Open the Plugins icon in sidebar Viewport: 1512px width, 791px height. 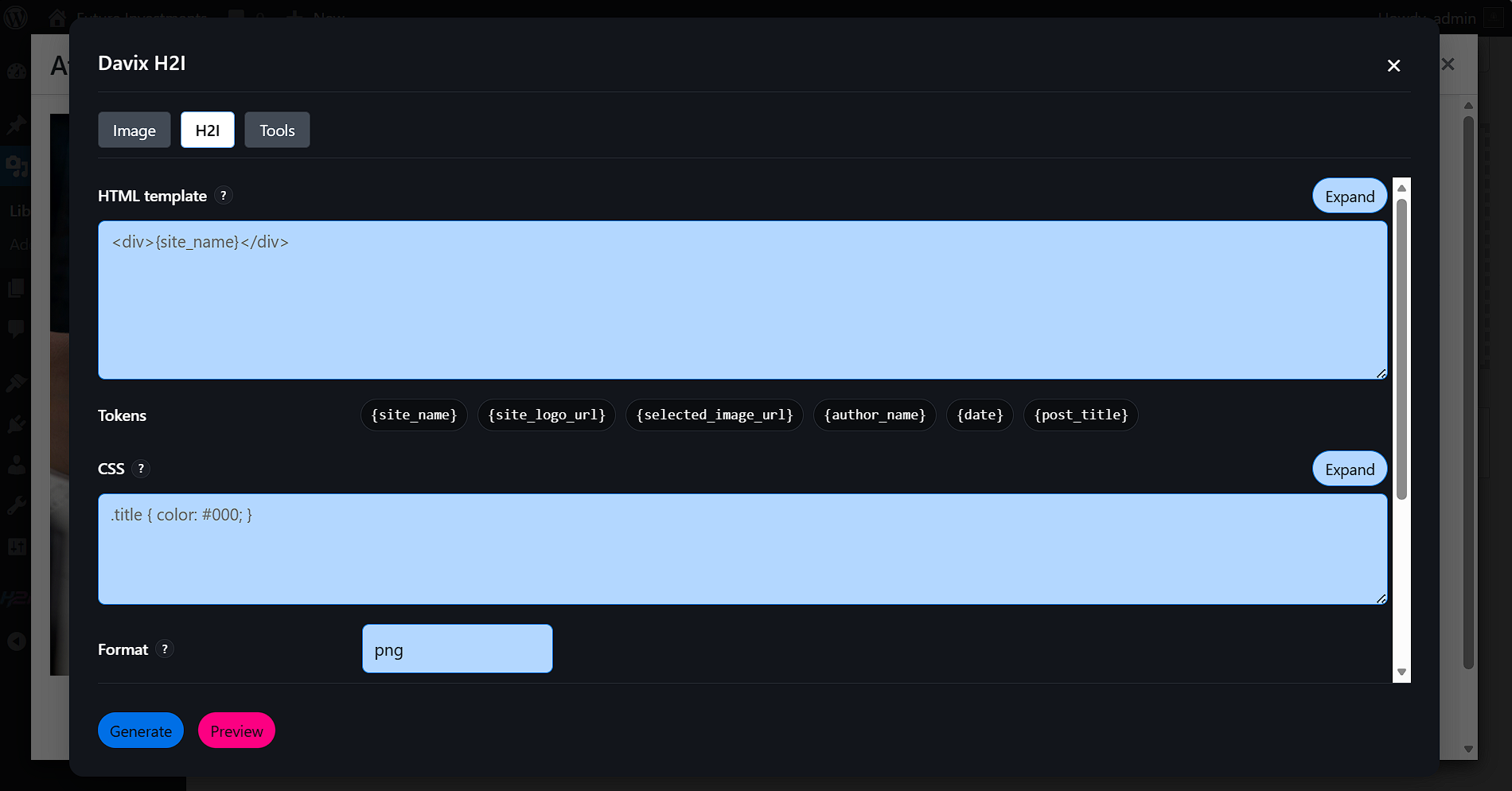[x=16, y=424]
